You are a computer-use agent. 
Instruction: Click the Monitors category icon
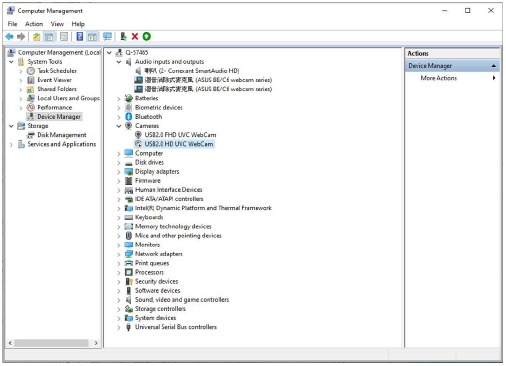129,245
